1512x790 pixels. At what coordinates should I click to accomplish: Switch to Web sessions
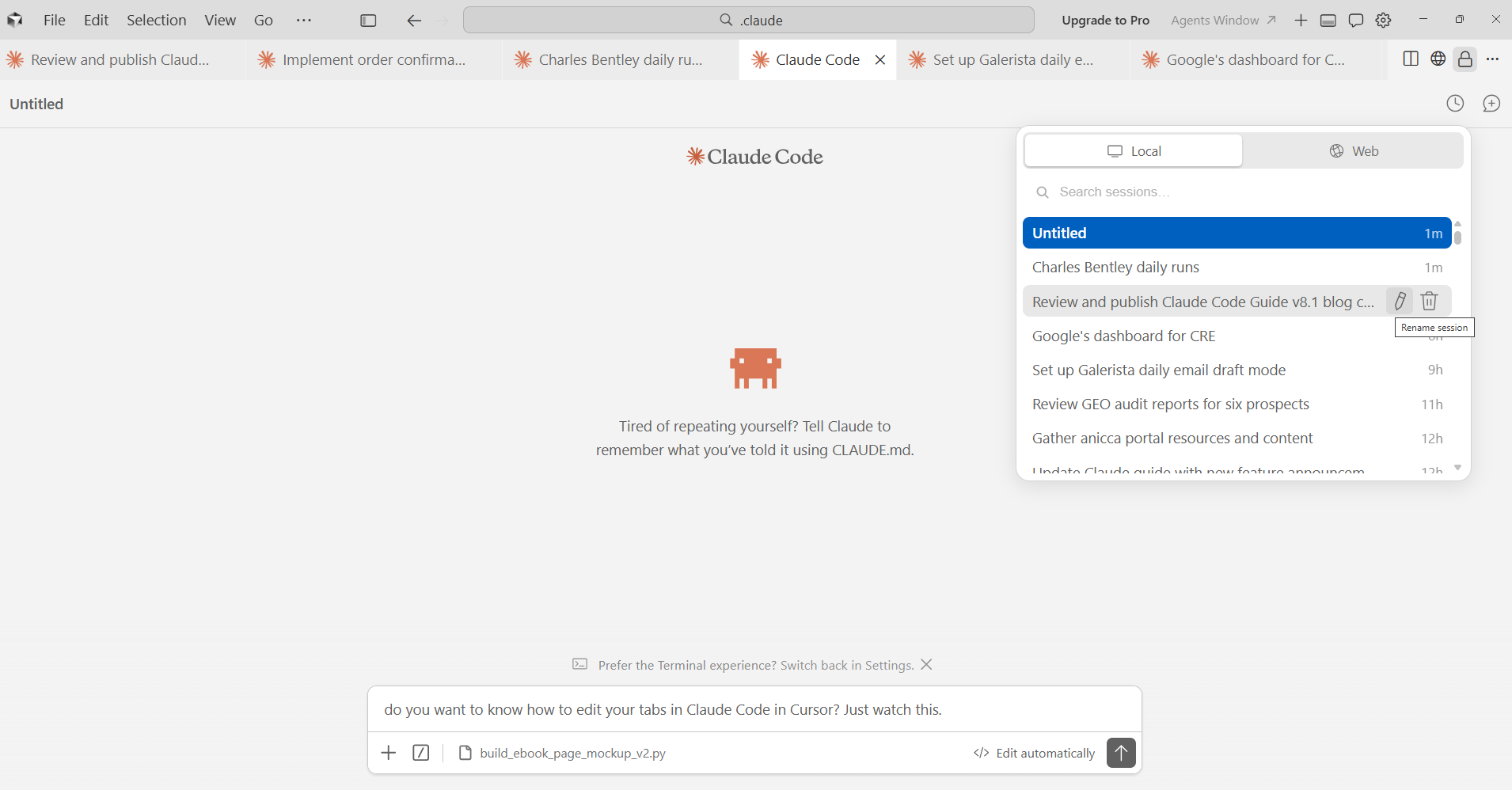tap(1354, 150)
